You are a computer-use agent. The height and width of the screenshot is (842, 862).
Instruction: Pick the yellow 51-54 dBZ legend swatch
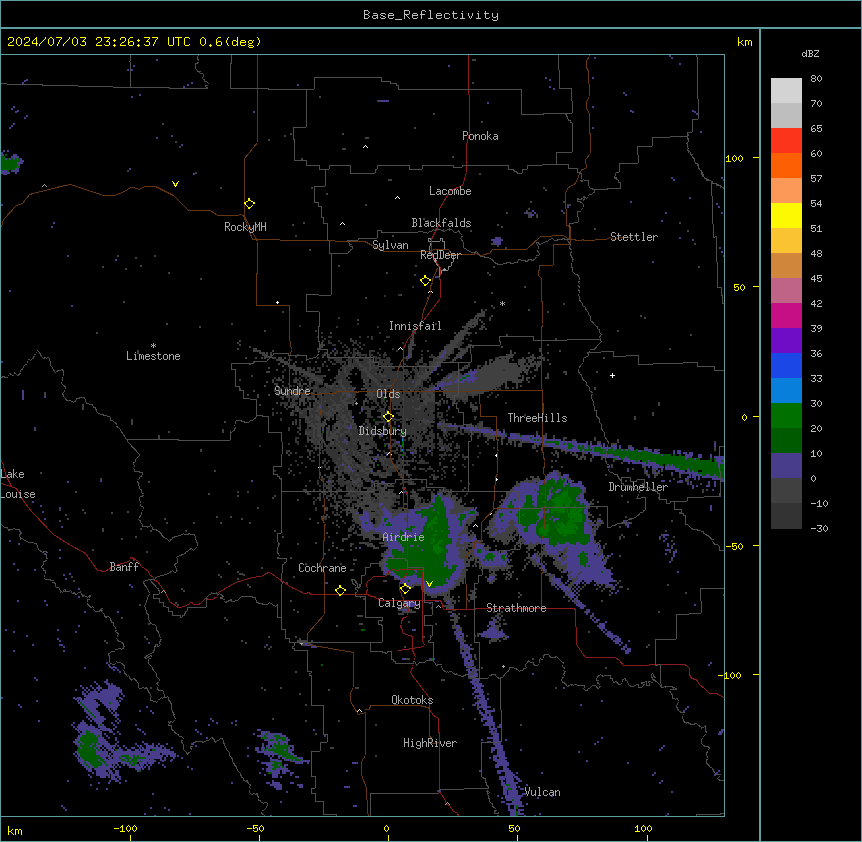tap(786, 215)
